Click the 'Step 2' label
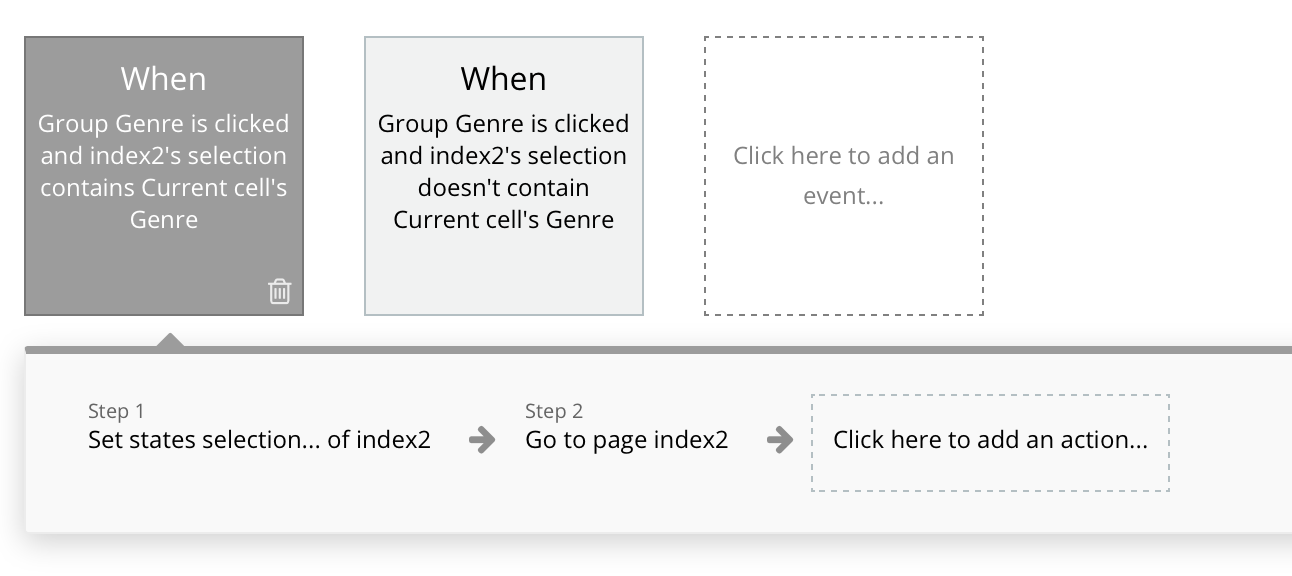Viewport: 1292px width, 576px height. (553, 411)
